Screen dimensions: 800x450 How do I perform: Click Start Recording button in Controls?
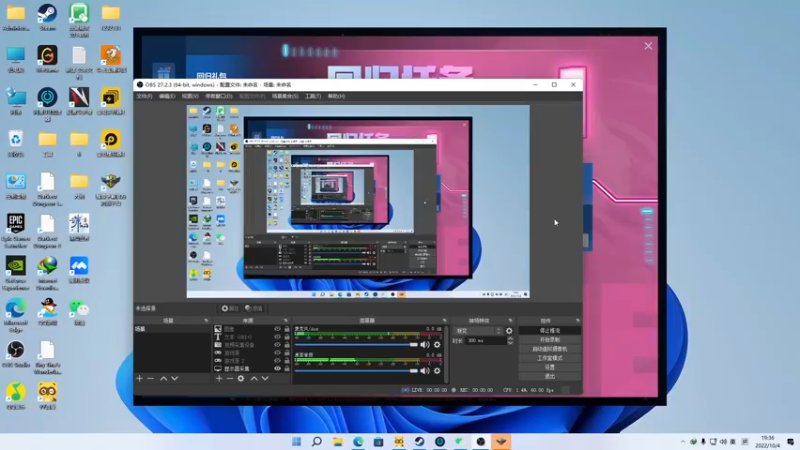[x=549, y=340]
